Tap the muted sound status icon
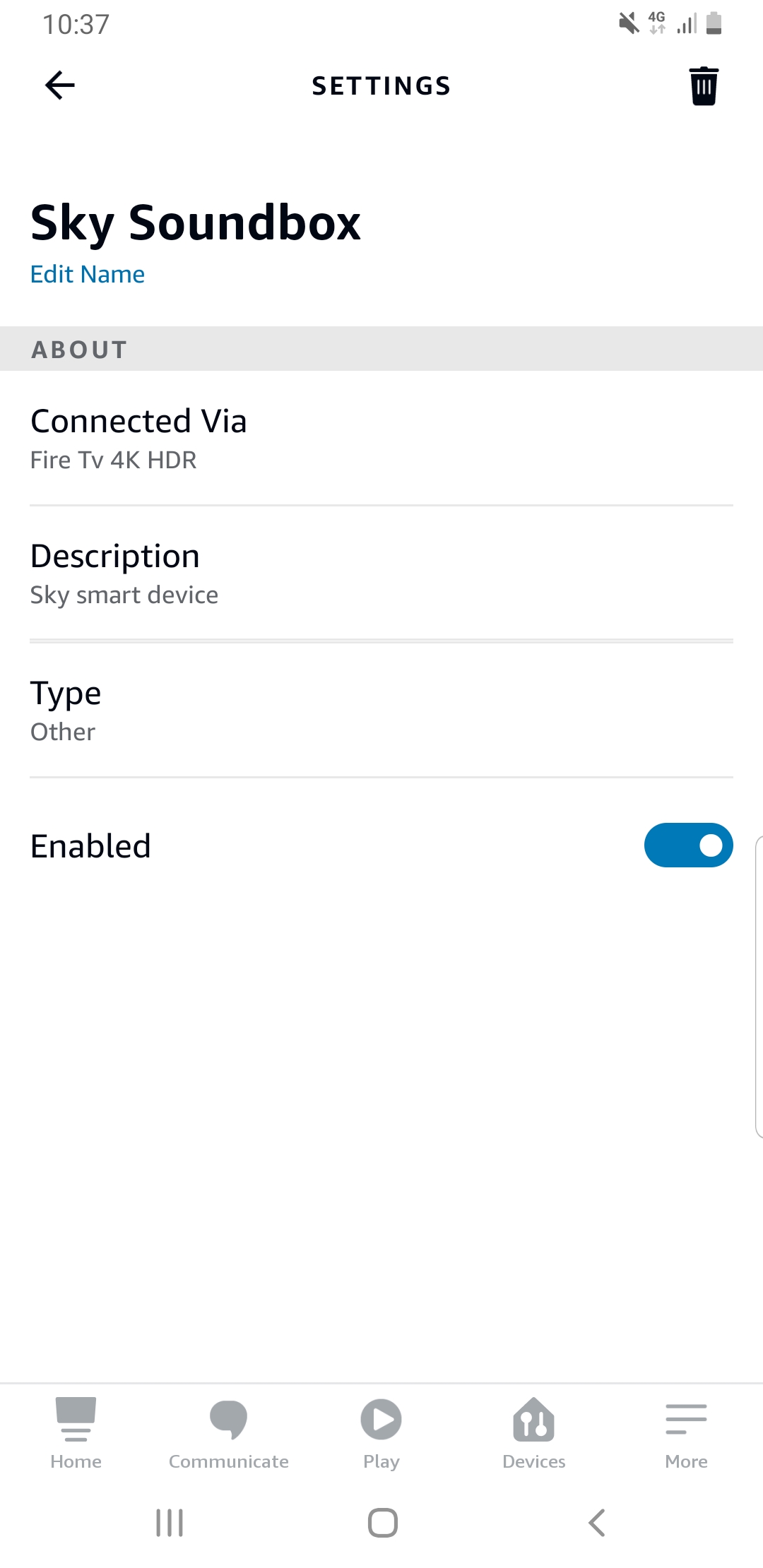The width and height of the screenshot is (763, 1568). (x=628, y=23)
